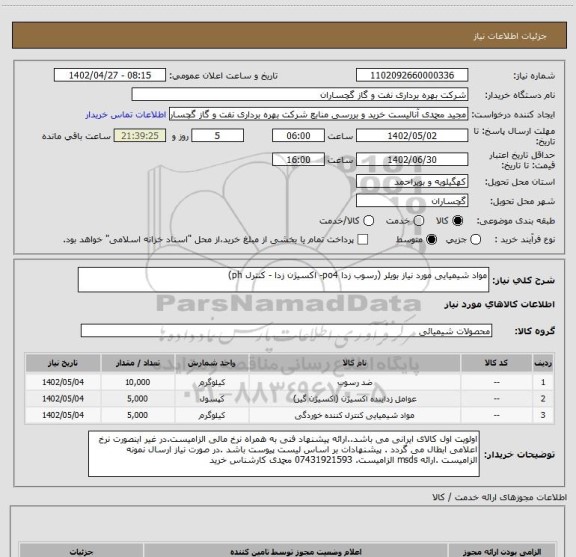Click the buyer notes text area

click(284, 454)
